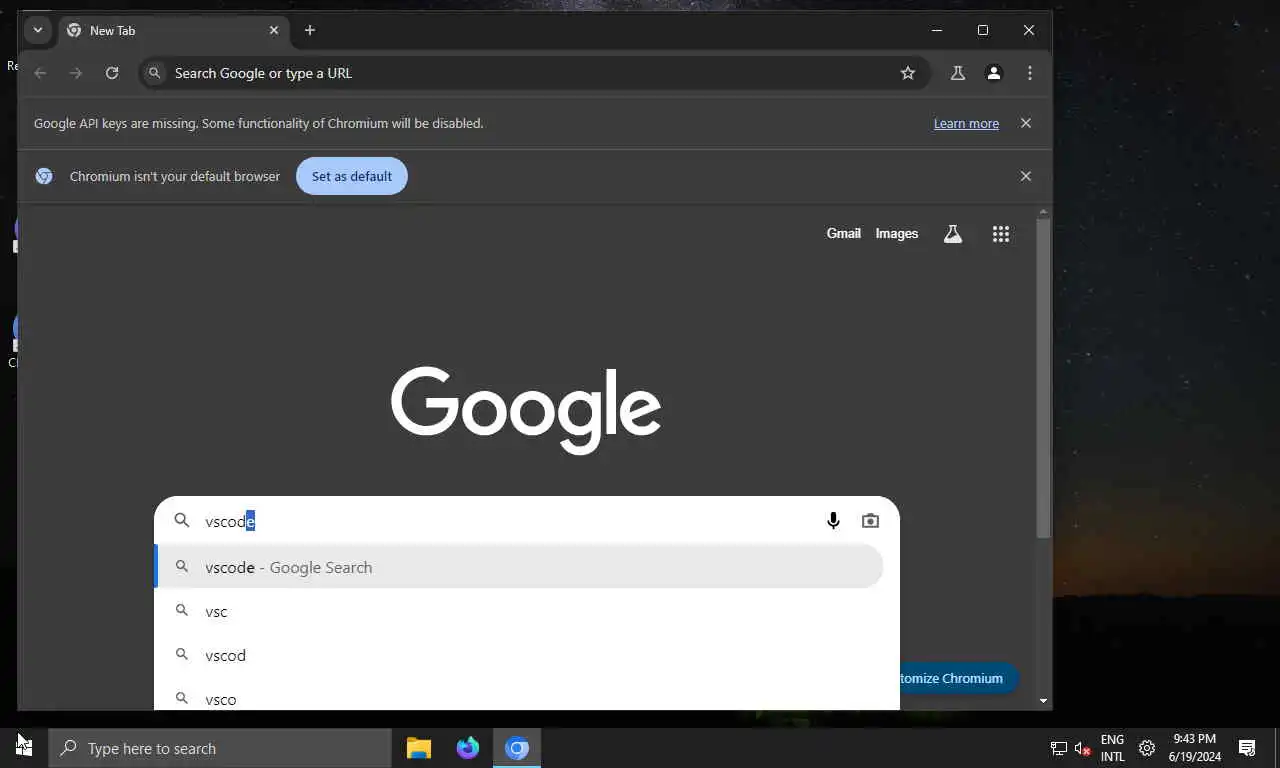This screenshot has height=768, width=1280.
Task: Select the vsco suggestion
Action: coord(519,698)
